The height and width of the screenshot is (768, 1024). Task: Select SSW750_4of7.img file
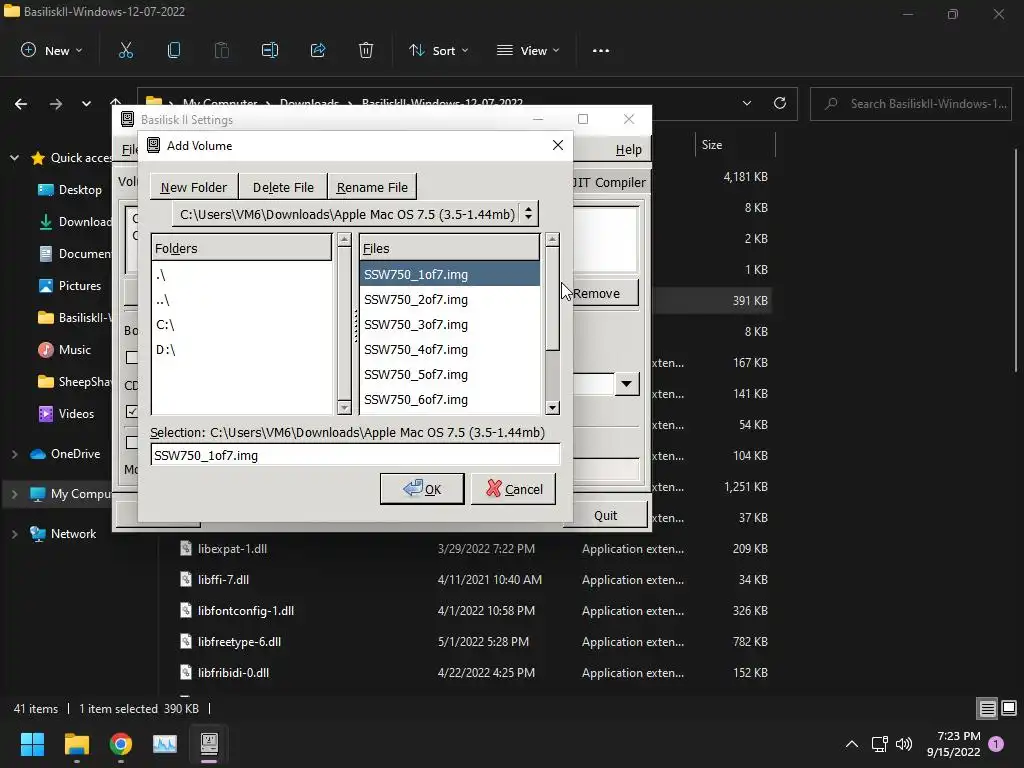449,349
